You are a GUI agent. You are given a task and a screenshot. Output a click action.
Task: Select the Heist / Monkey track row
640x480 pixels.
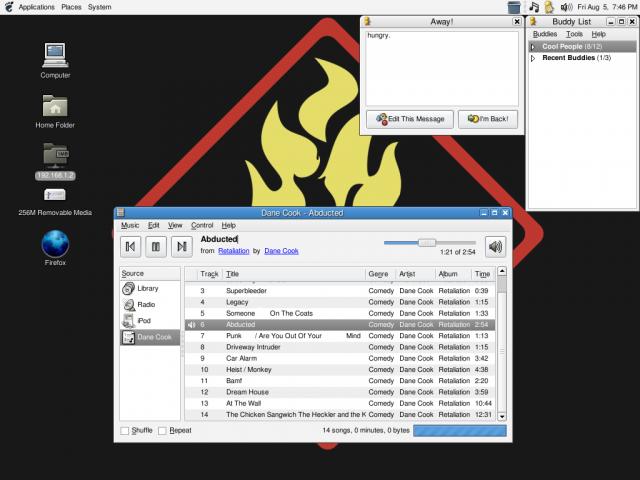coord(340,370)
